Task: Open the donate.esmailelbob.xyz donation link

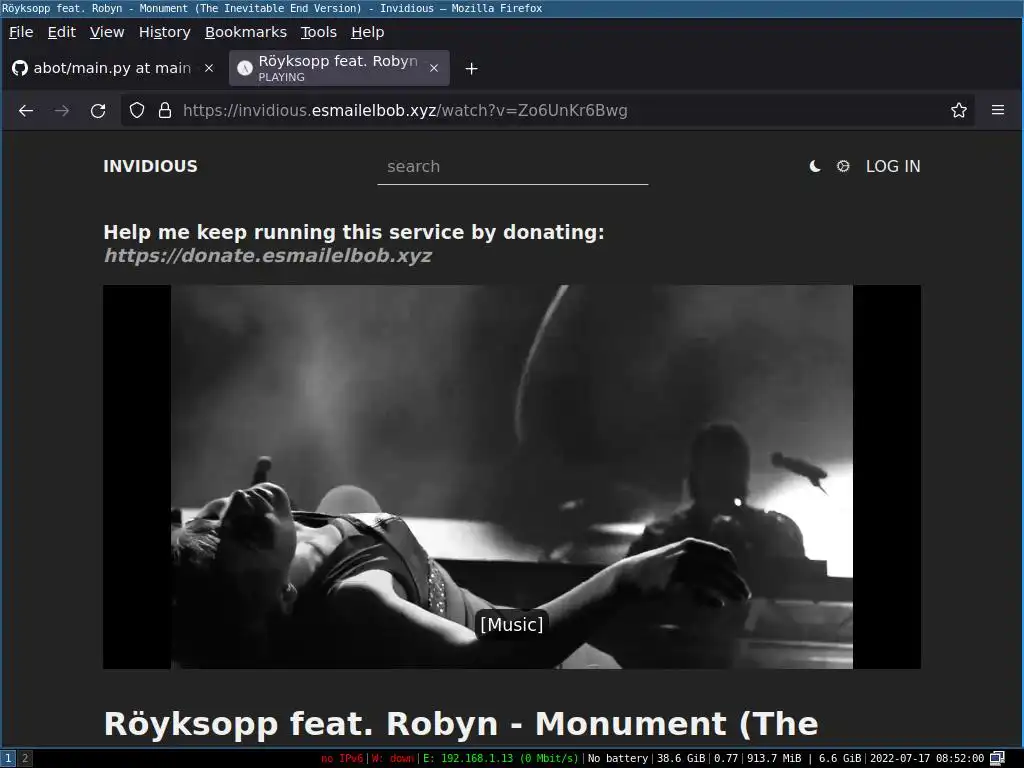Action: click(268, 255)
